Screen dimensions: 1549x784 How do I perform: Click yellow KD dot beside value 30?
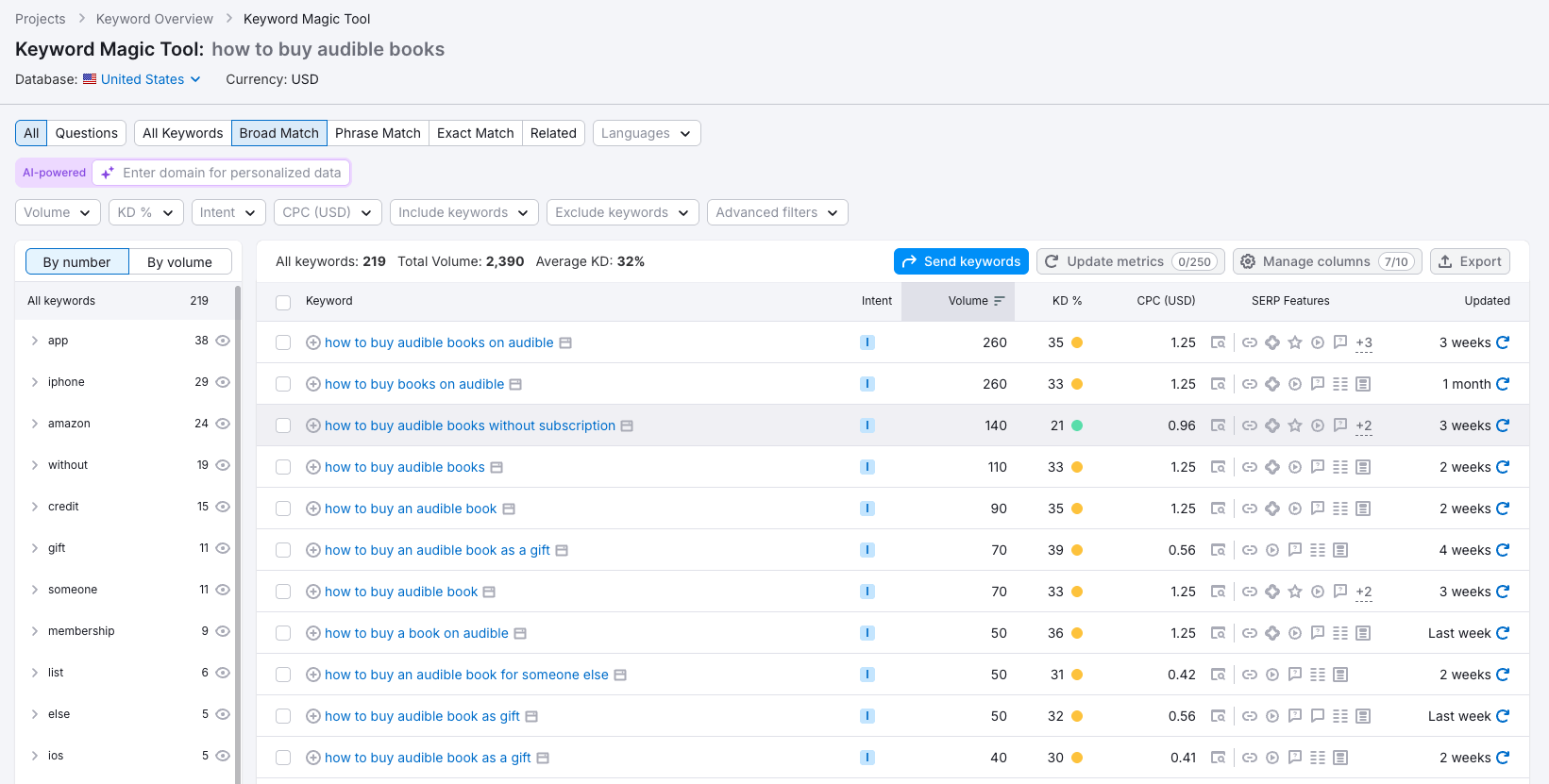(1077, 758)
